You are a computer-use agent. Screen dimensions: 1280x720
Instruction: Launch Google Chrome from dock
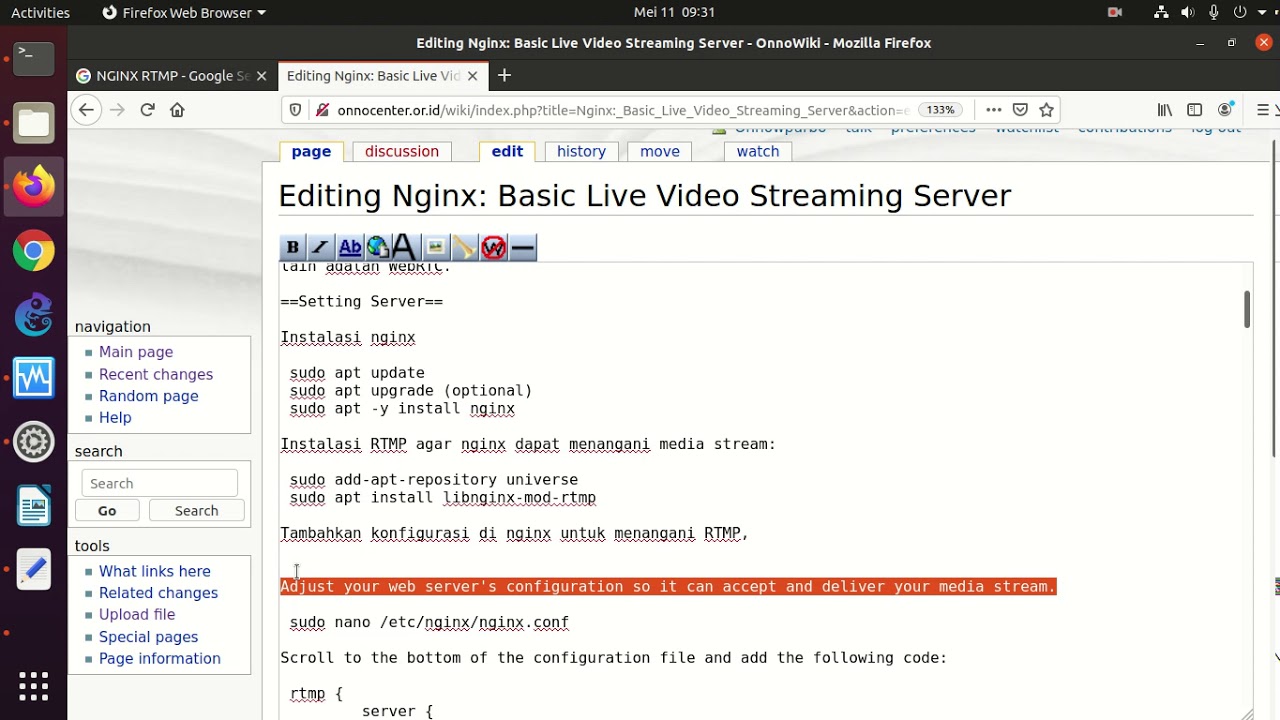pyautogui.click(x=33, y=251)
